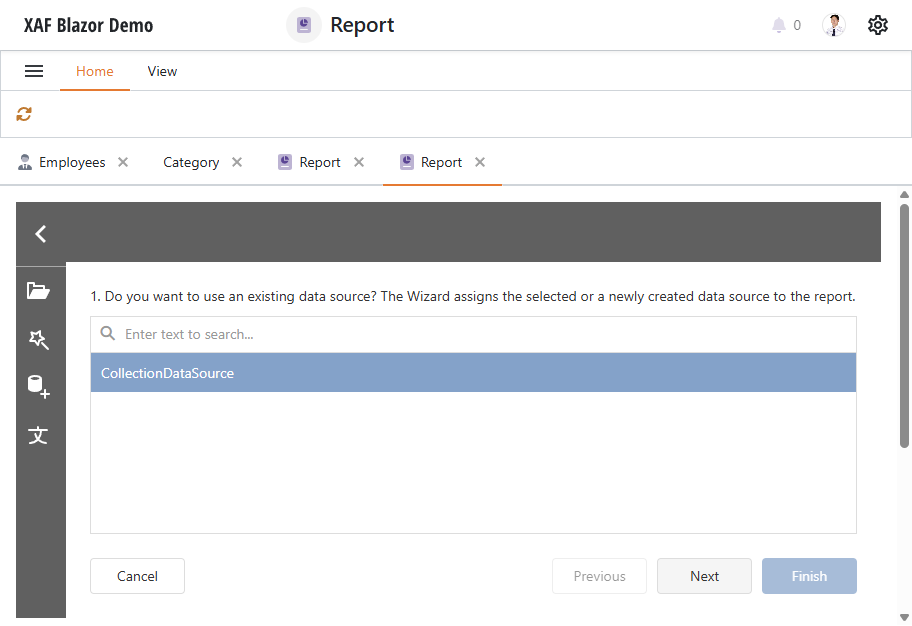Screen dimensions: 912x626
Task: Select the open folder icon in the sidebar
Action: tap(39, 289)
